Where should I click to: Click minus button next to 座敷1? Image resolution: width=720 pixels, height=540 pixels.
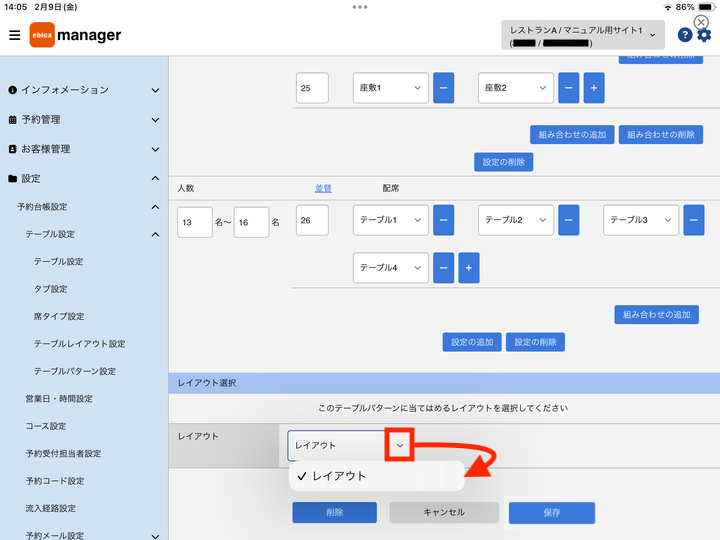coord(444,88)
